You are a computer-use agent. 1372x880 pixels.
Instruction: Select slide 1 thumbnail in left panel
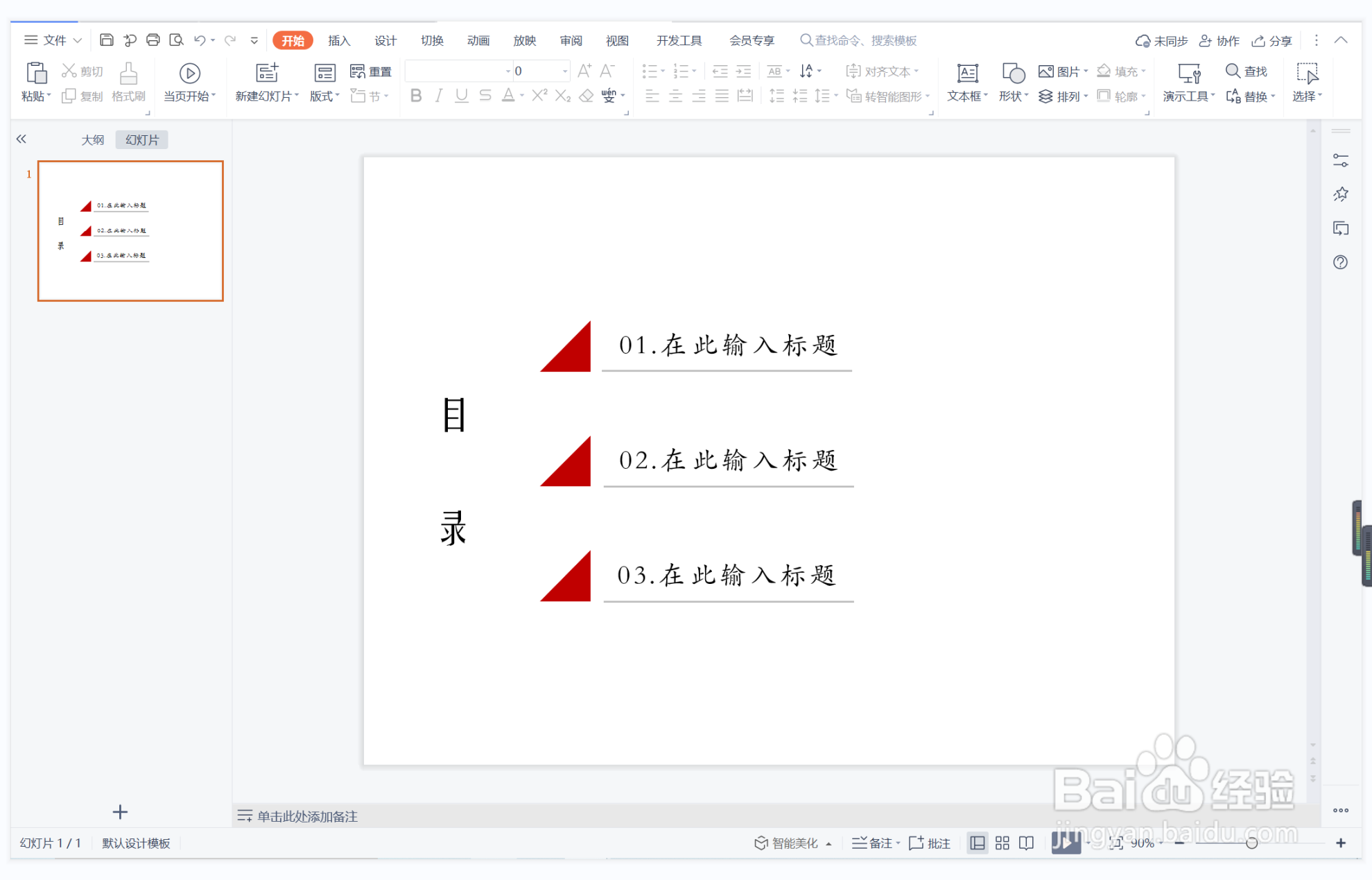(x=130, y=230)
